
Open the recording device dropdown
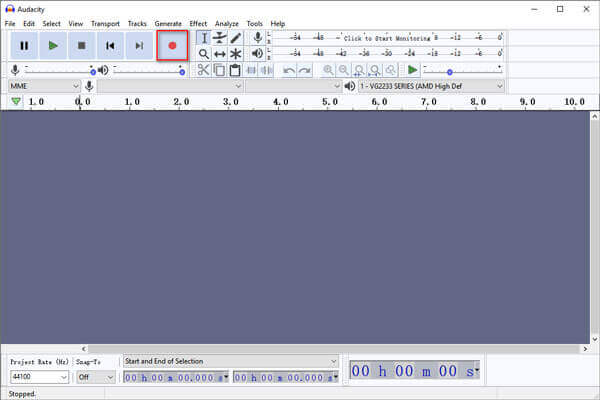tap(170, 86)
